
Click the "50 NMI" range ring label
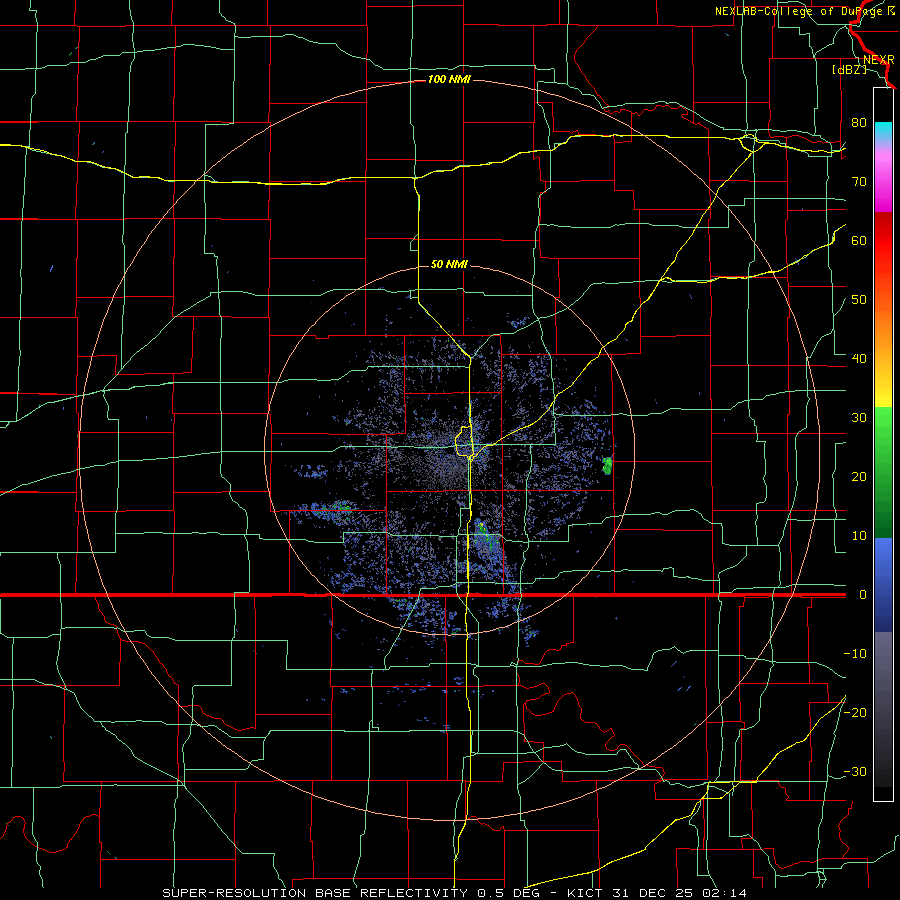tap(449, 264)
